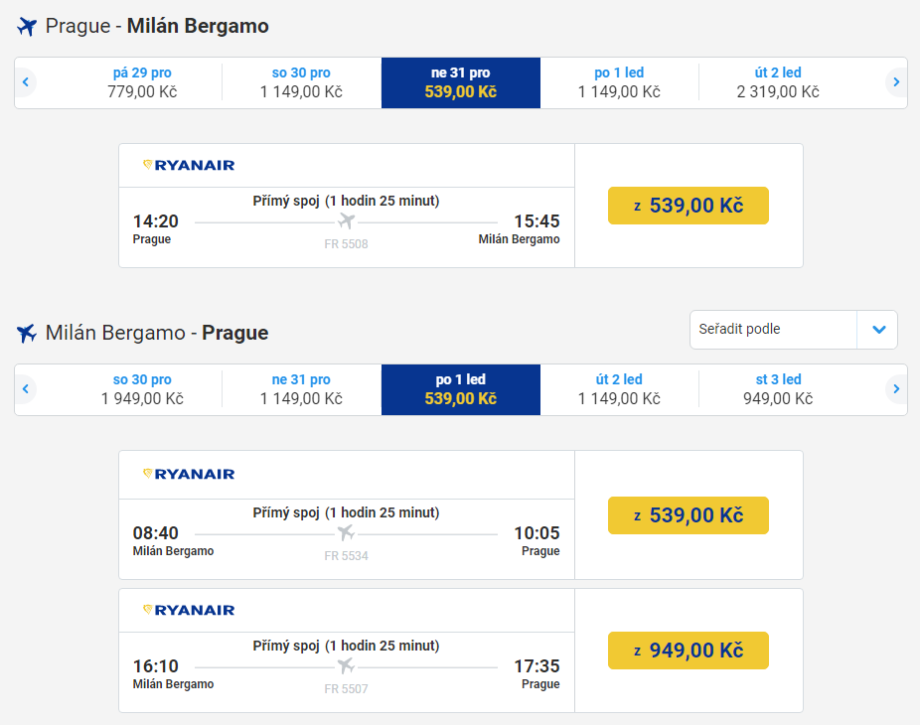This screenshot has width=920, height=725.
Task: Click the Ryanair logo on flight FR 5534
Action: click(x=189, y=474)
